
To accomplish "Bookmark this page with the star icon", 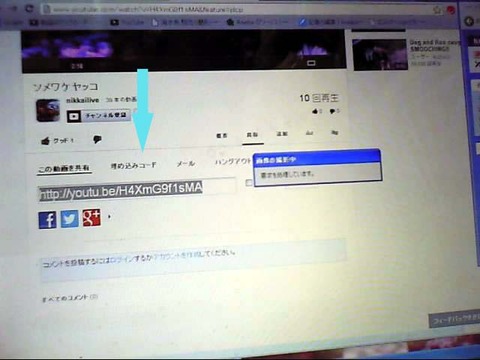I will (x=437, y=10).
